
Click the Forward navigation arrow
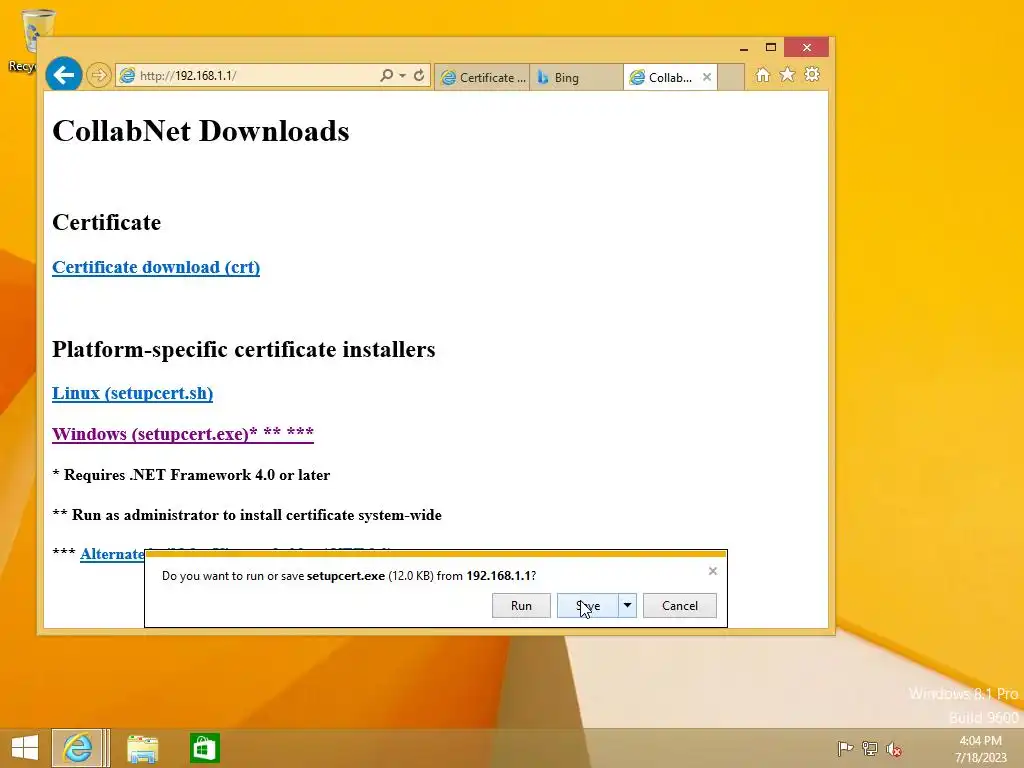tap(99, 76)
